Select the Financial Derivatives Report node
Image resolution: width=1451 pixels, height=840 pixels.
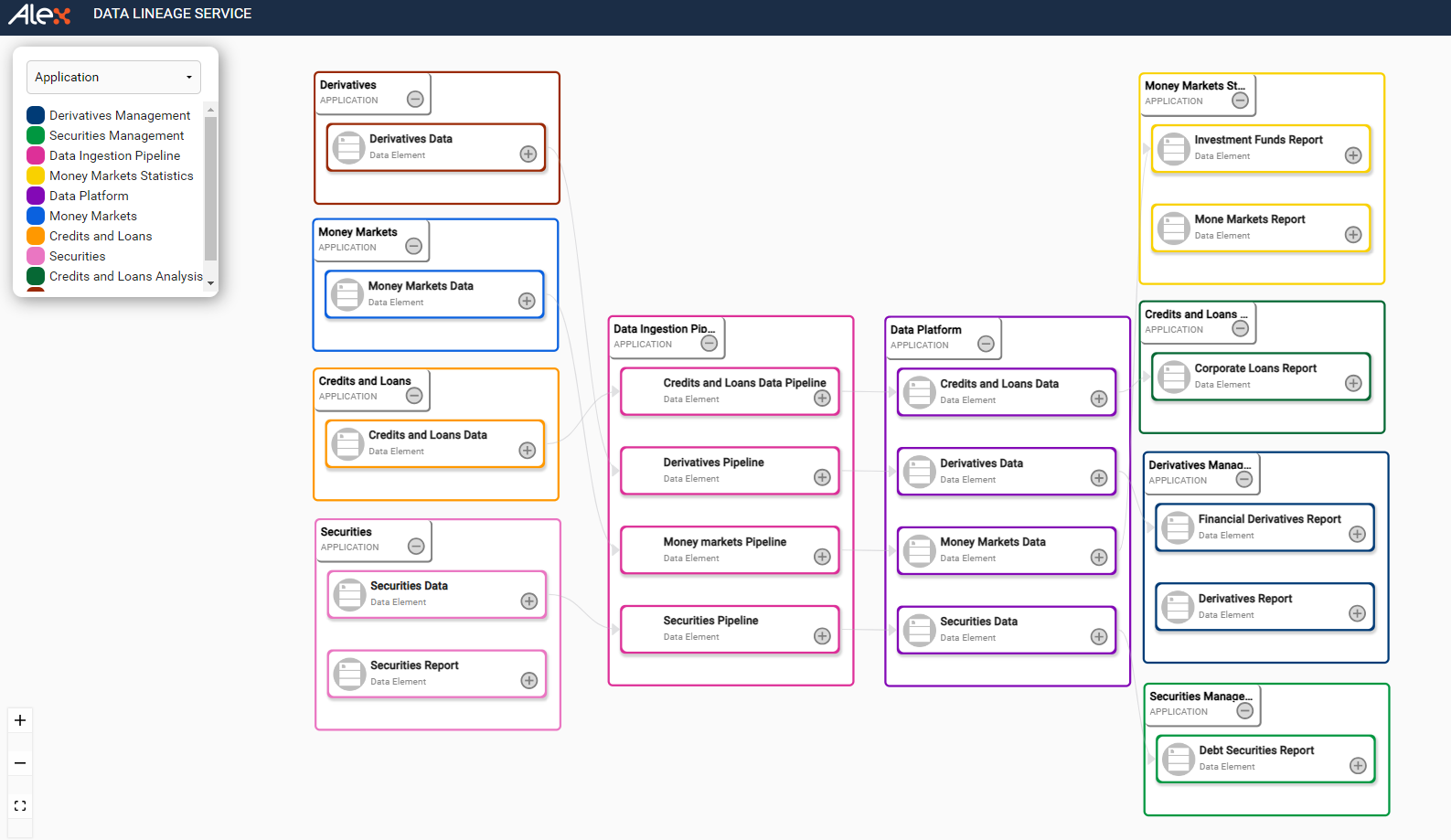tap(1265, 527)
